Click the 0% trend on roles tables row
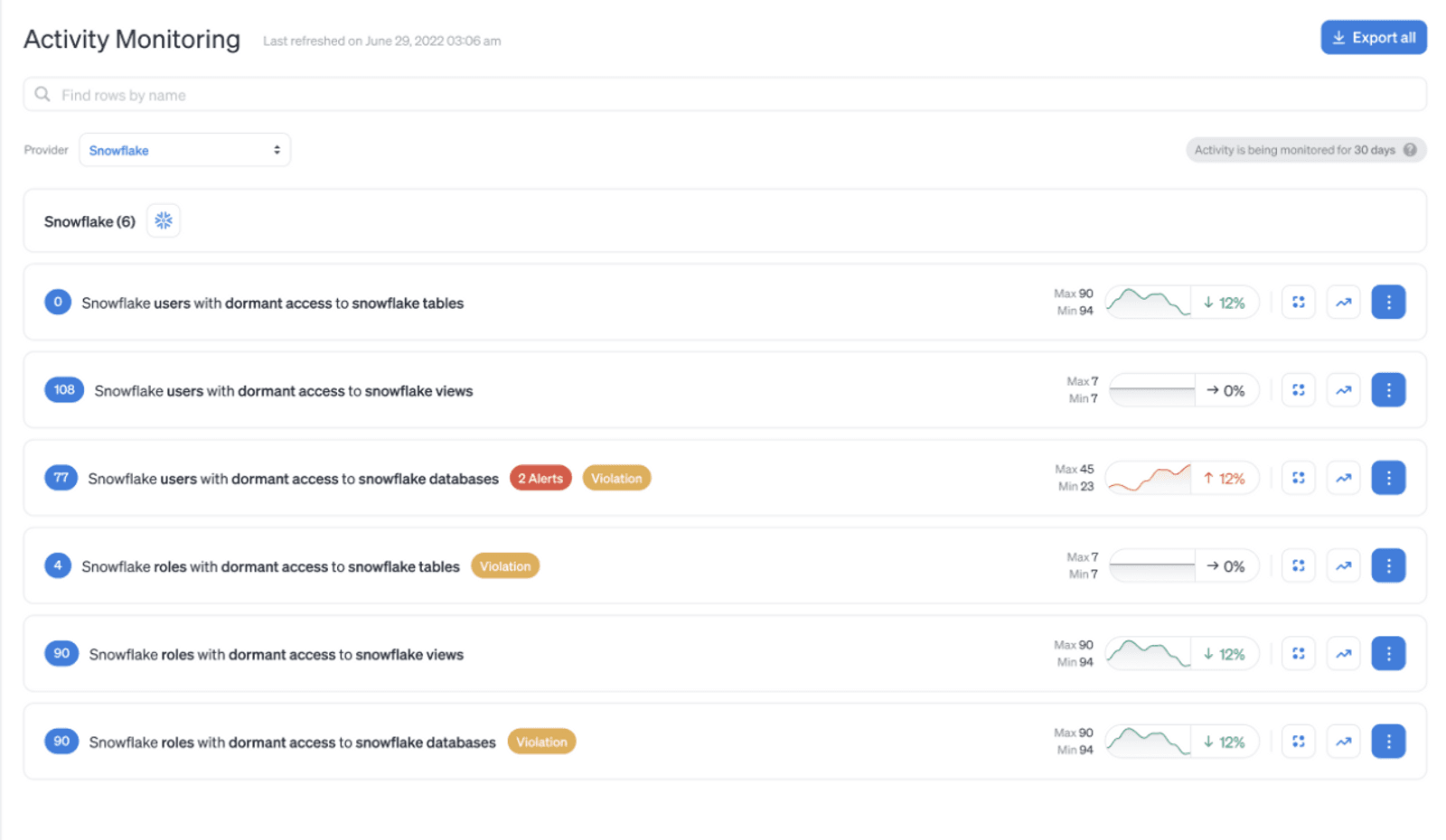The width and height of the screenshot is (1446, 840). coord(1225,566)
